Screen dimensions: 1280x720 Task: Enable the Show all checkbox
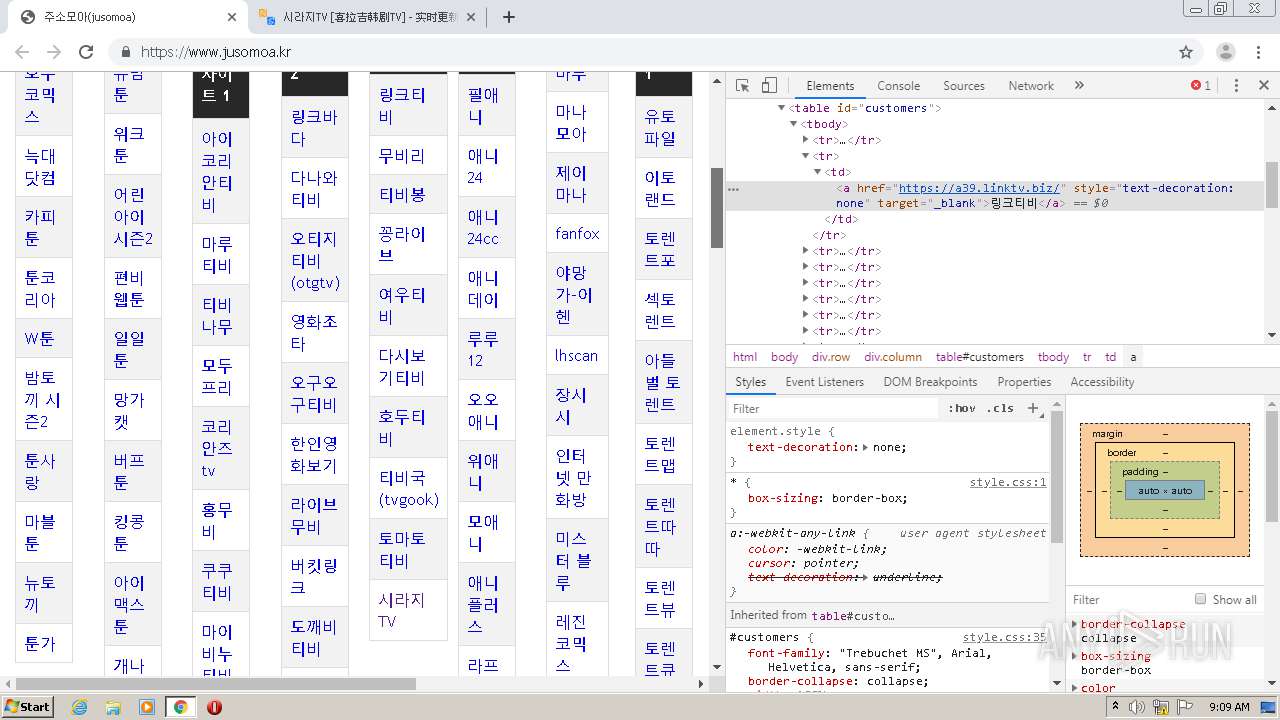(1200, 599)
